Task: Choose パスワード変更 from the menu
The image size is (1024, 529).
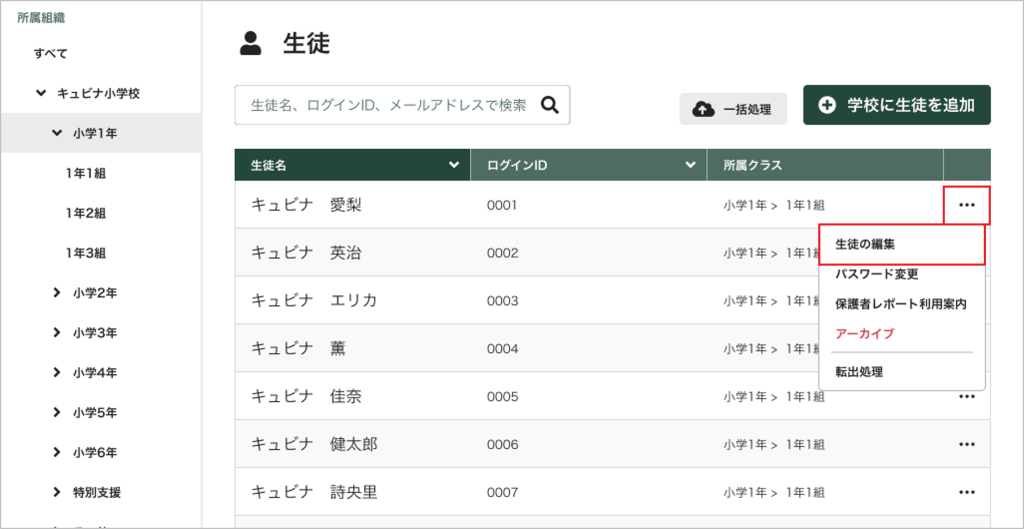Action: click(877, 274)
